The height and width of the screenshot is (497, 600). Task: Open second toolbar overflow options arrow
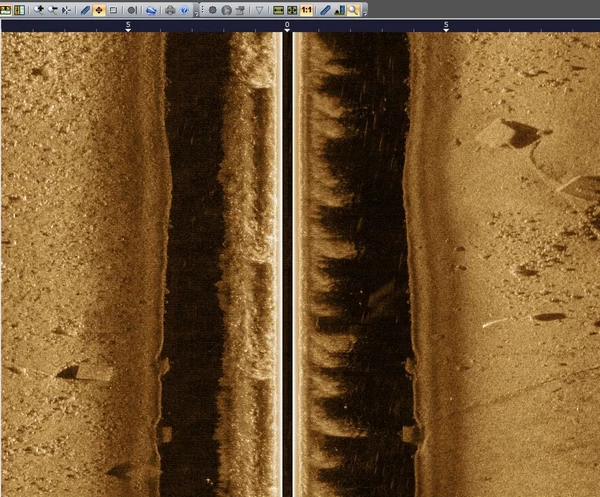[364, 14]
